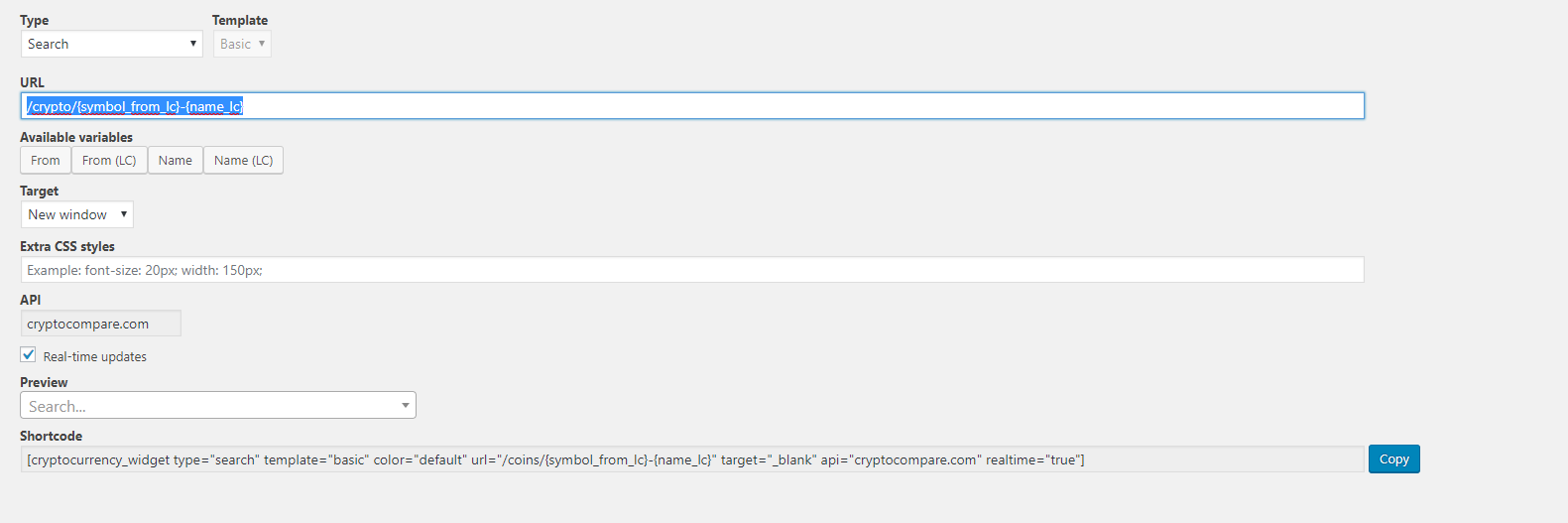This screenshot has height=523, width=1568.
Task: Click the Template dropdown arrow
Action: (262, 44)
